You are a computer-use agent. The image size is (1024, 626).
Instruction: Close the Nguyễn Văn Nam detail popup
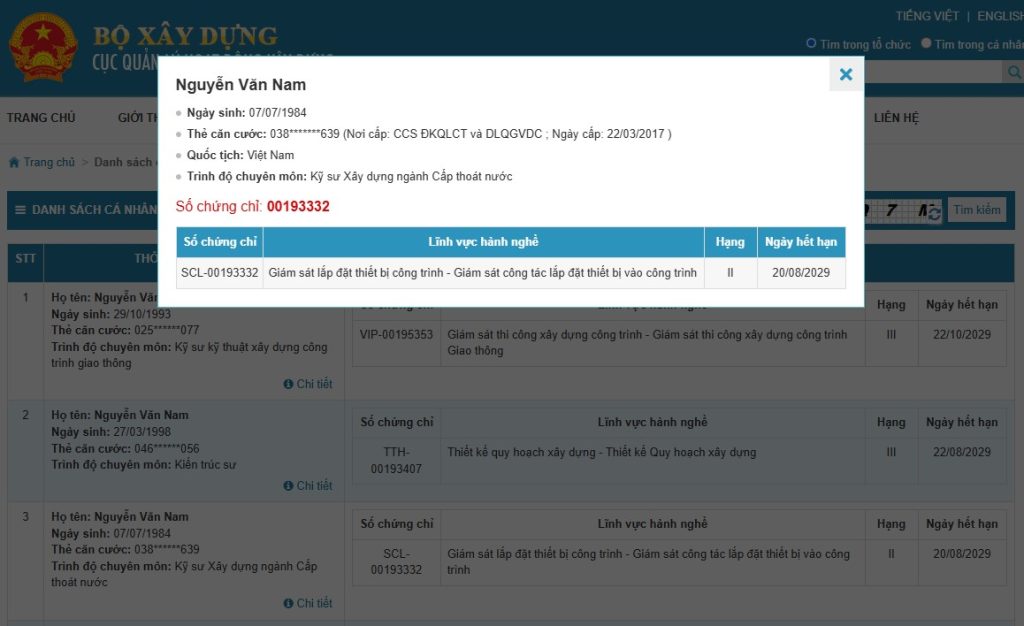846,74
